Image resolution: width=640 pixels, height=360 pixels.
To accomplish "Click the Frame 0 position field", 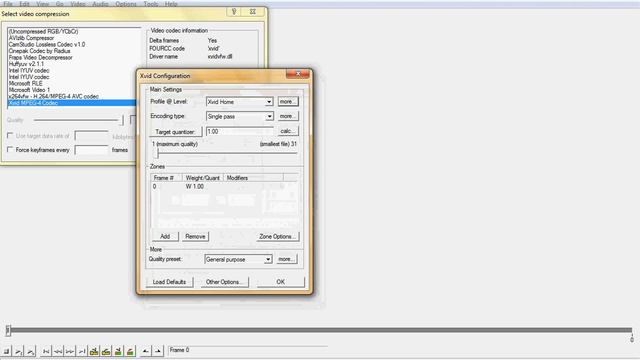I will 248,350.
